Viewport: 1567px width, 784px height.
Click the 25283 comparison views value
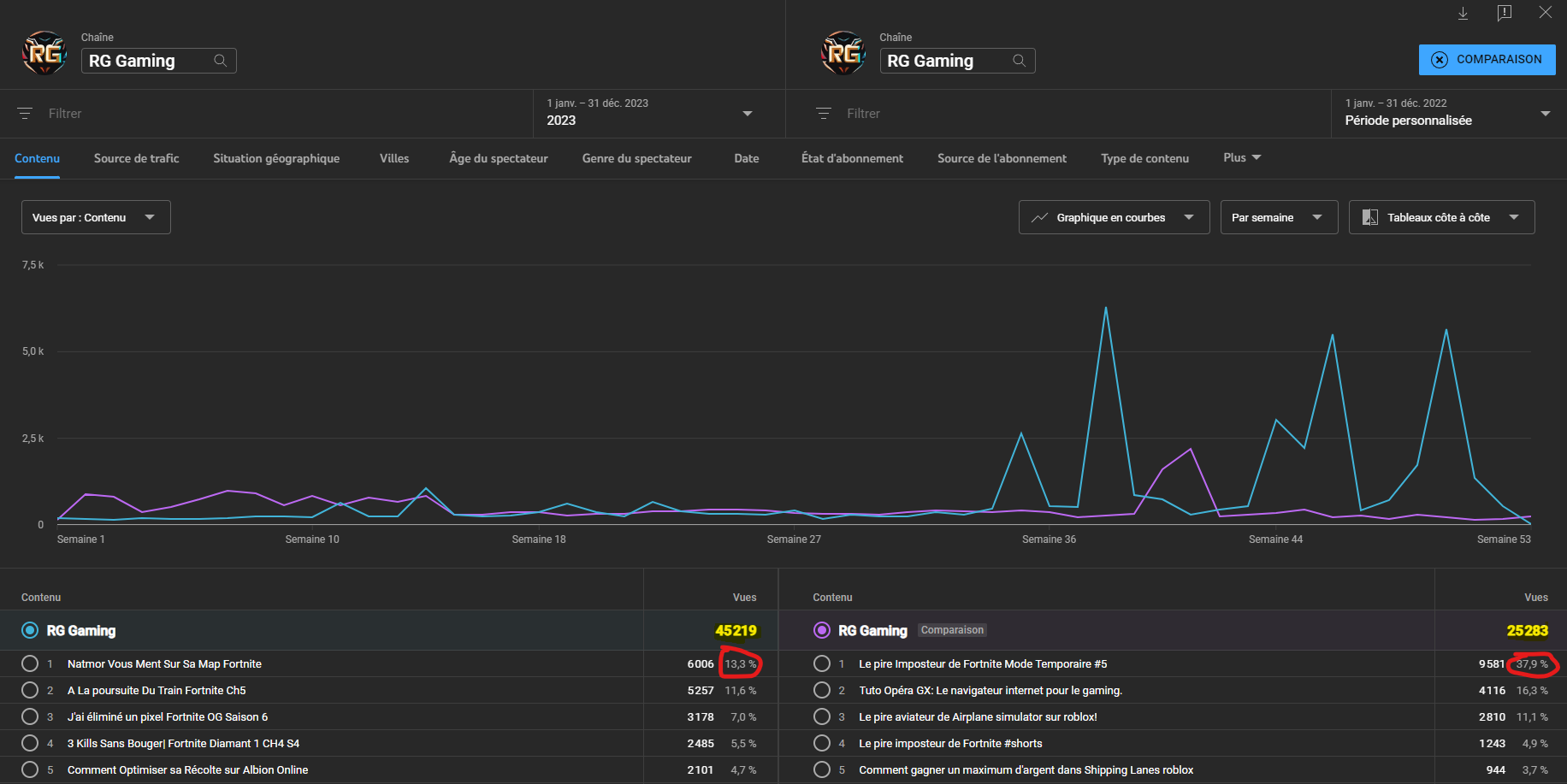[x=1528, y=631]
